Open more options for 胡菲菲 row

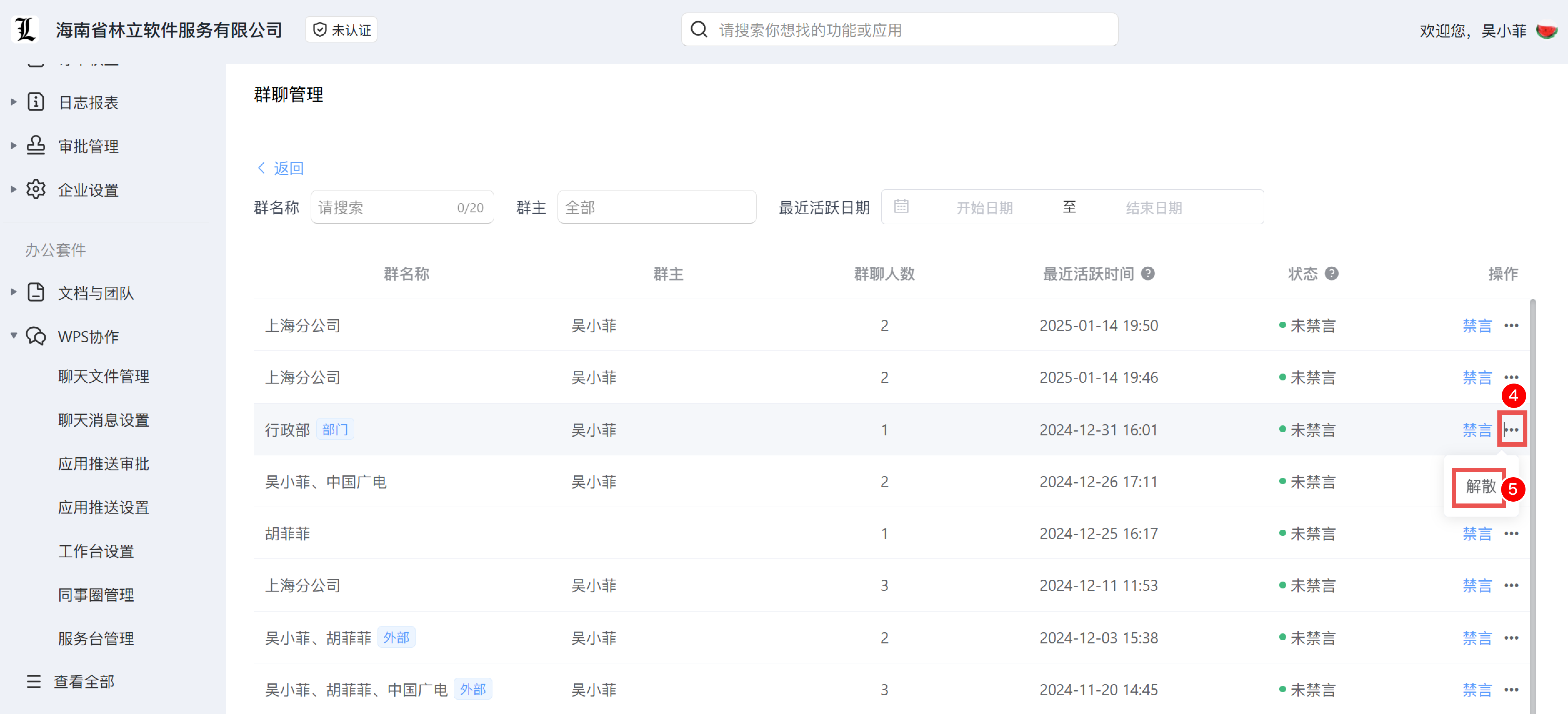[x=1511, y=533]
